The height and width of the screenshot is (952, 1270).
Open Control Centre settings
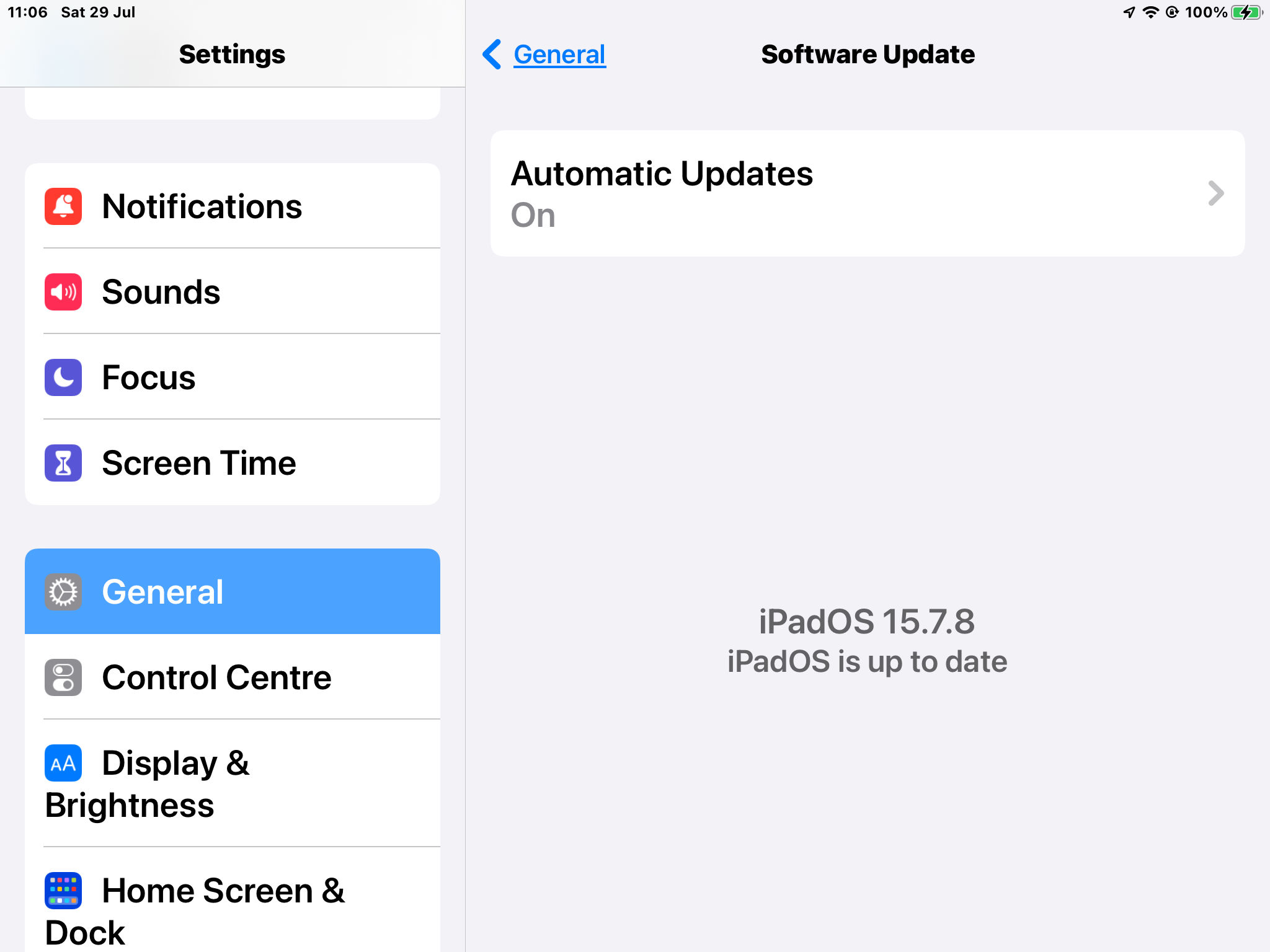[233, 677]
